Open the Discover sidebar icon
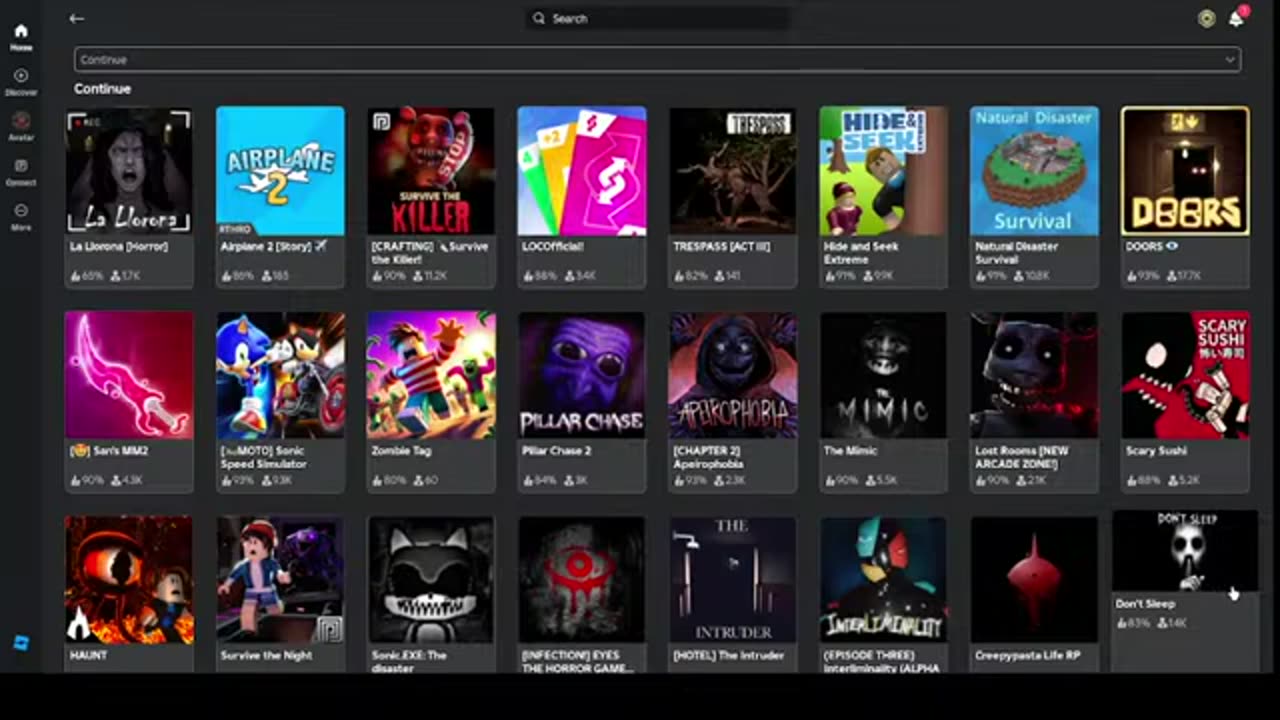The width and height of the screenshot is (1280, 720). click(21, 76)
